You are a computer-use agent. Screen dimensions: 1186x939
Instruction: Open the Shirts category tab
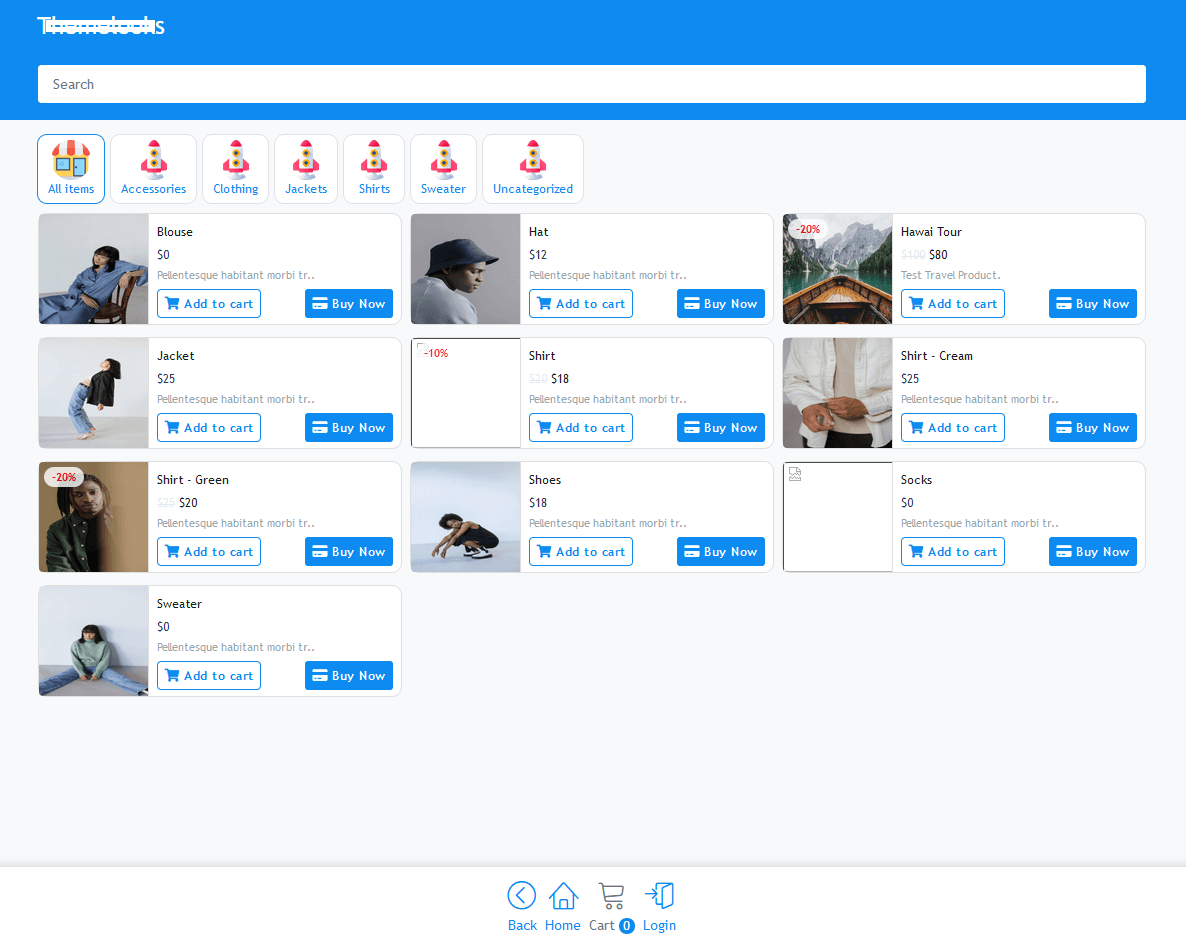point(374,169)
